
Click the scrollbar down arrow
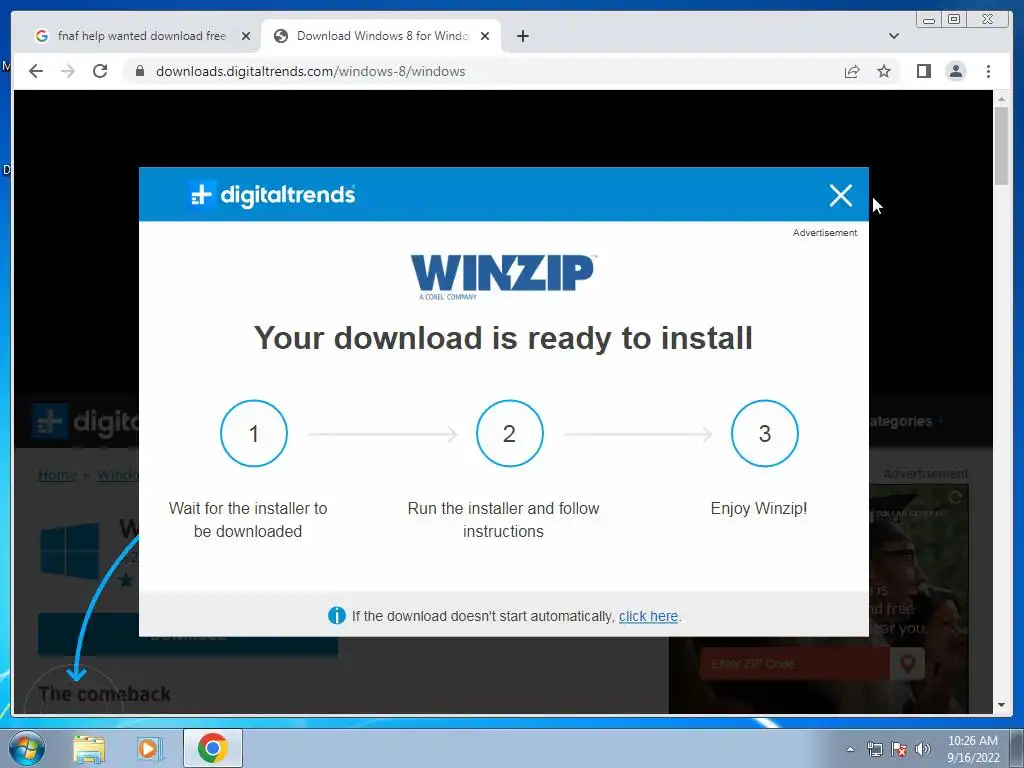pyautogui.click(x=1001, y=705)
